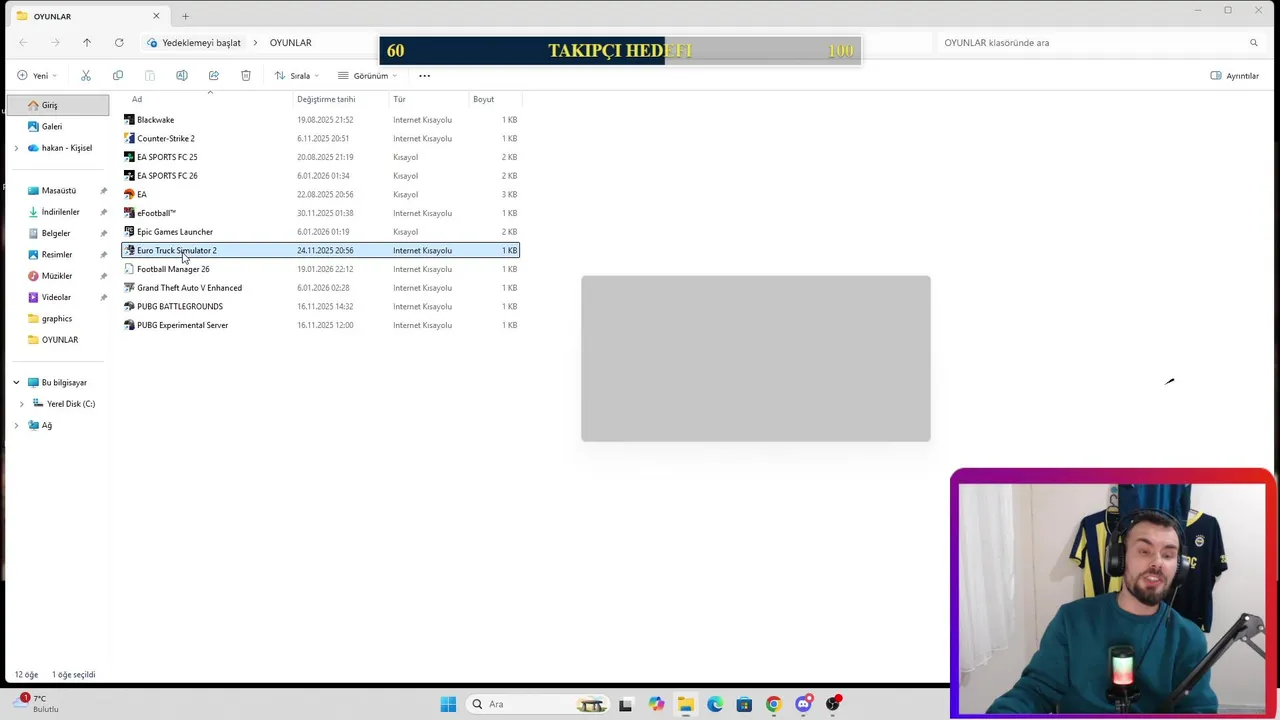Close the OYUNLAR tab
This screenshot has height=720, width=1280.
coord(156,16)
